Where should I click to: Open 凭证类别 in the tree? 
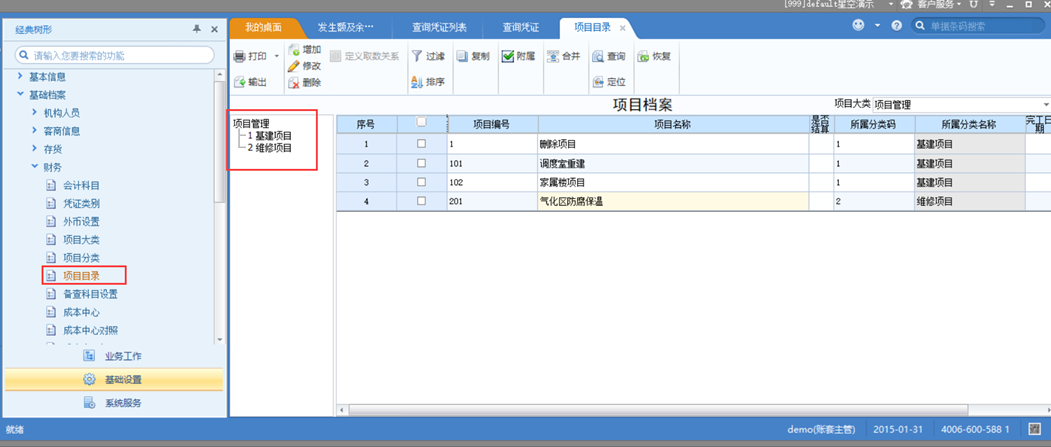click(81, 203)
